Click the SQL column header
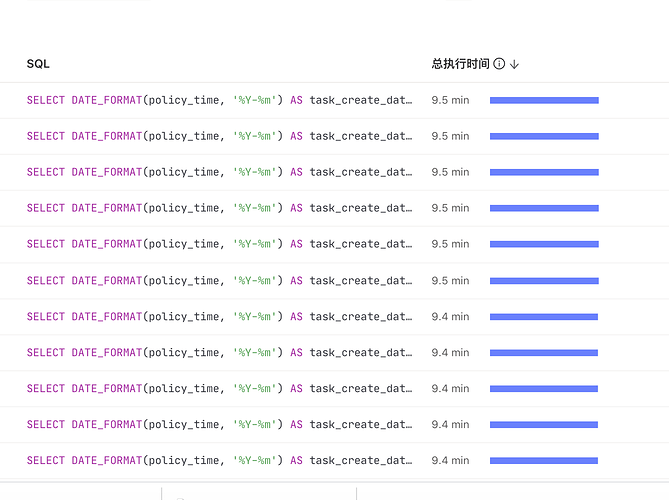Viewport: 669px width, 500px height. [x=38, y=64]
